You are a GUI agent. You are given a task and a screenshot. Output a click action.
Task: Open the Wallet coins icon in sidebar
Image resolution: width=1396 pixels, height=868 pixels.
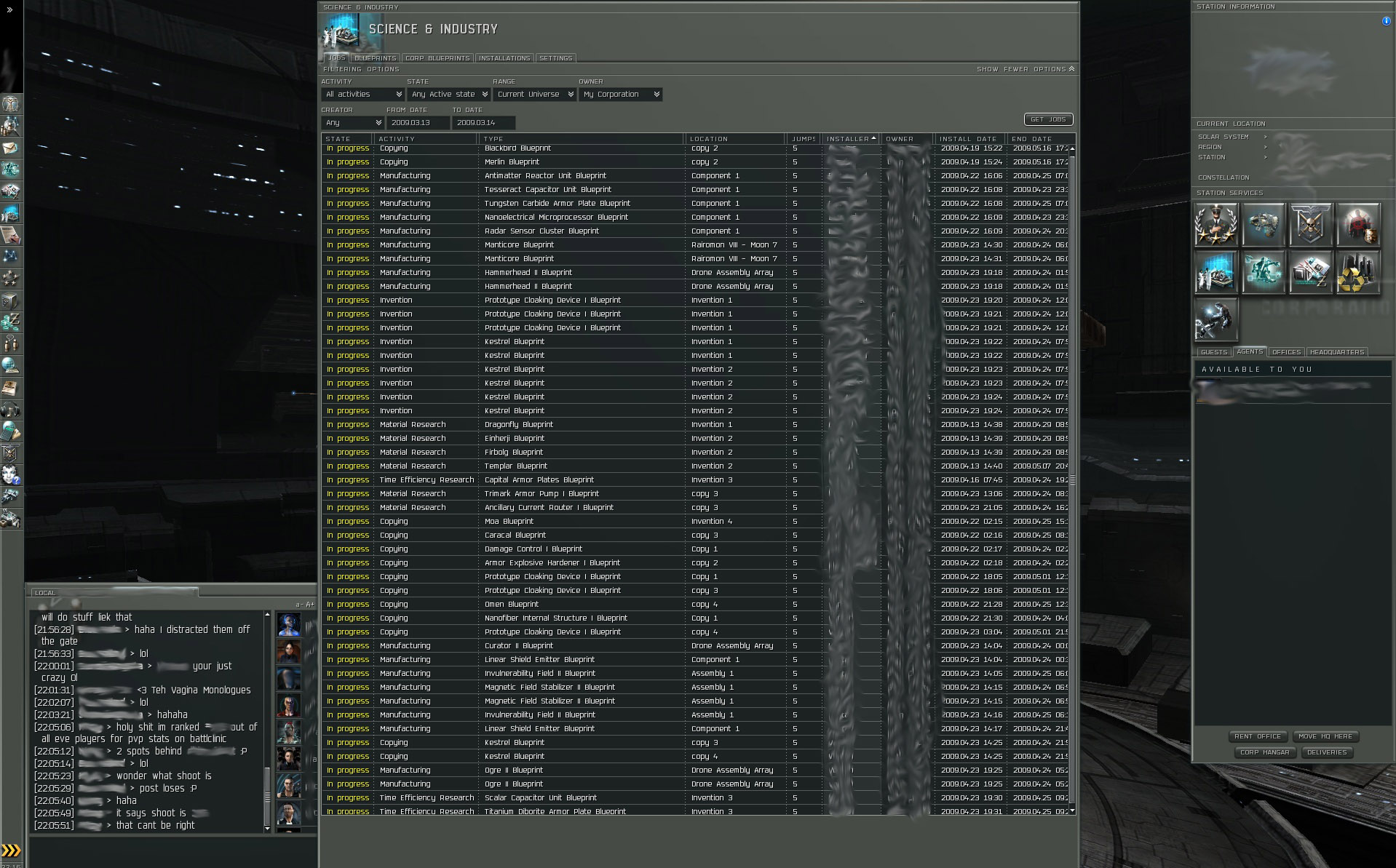point(10,322)
